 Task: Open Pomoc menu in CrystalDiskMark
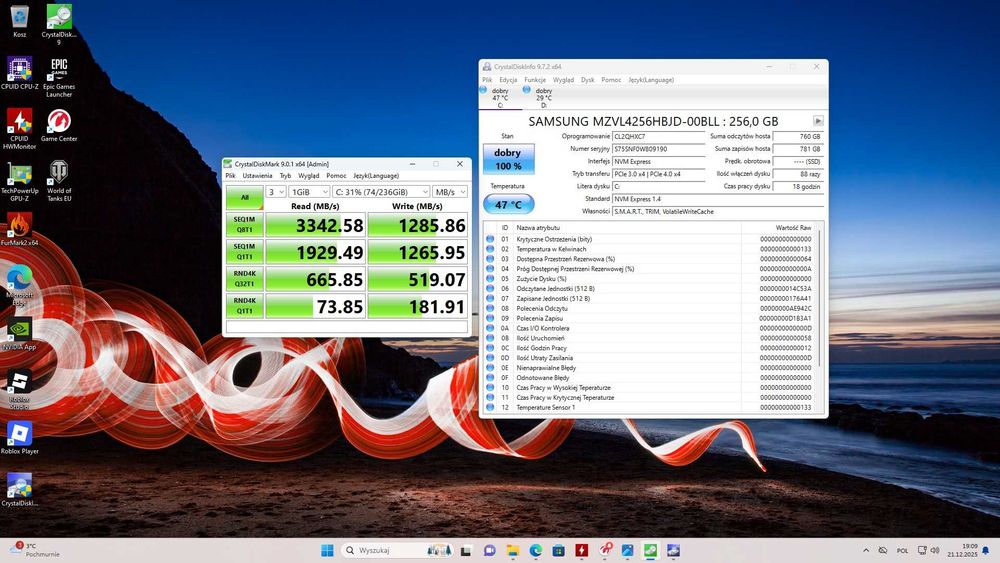point(336,176)
